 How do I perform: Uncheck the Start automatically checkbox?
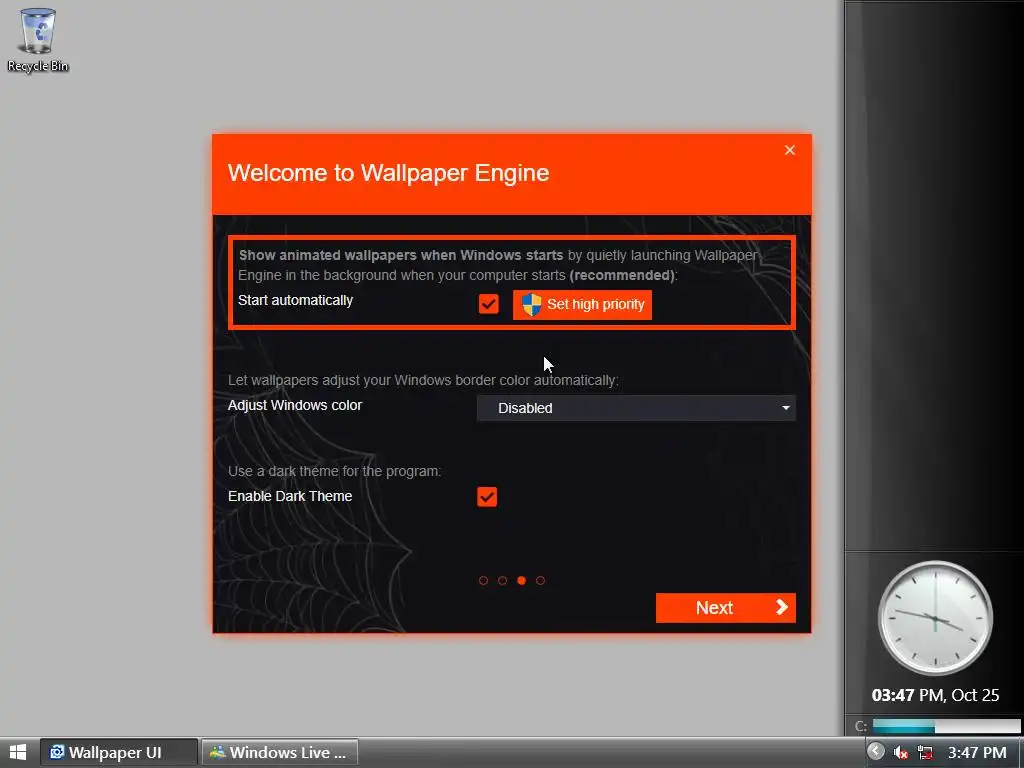488,304
